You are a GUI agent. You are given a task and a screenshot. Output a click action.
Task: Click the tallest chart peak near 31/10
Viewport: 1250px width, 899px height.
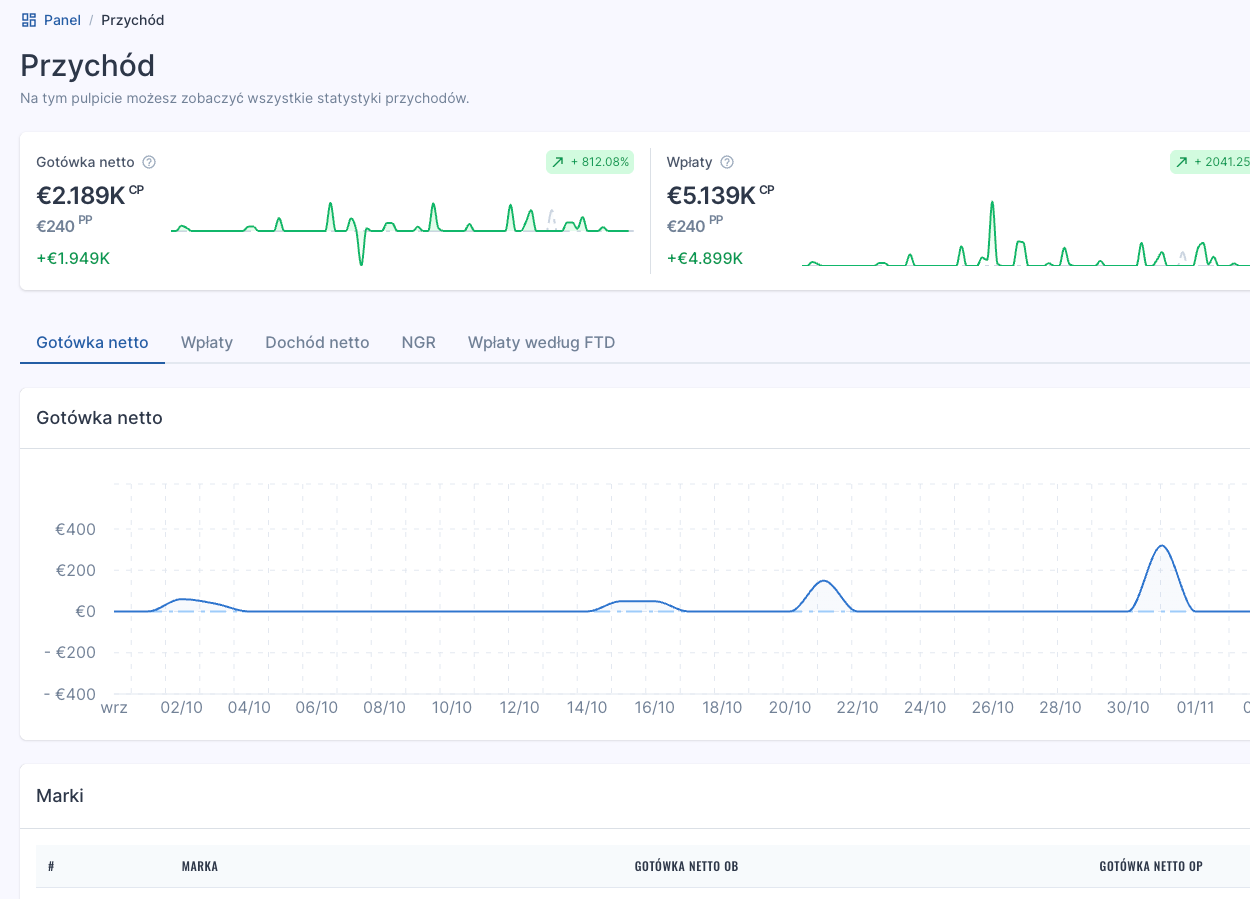[x=1161, y=546]
